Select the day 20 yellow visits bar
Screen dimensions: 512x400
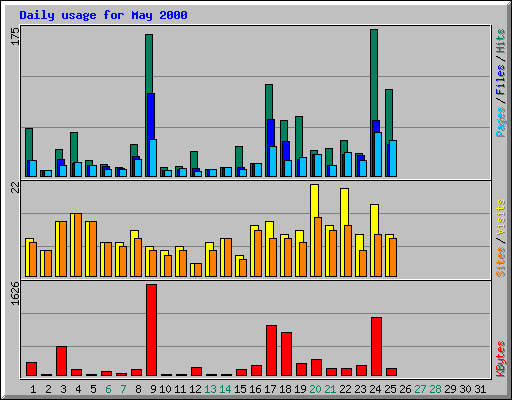coord(314,201)
